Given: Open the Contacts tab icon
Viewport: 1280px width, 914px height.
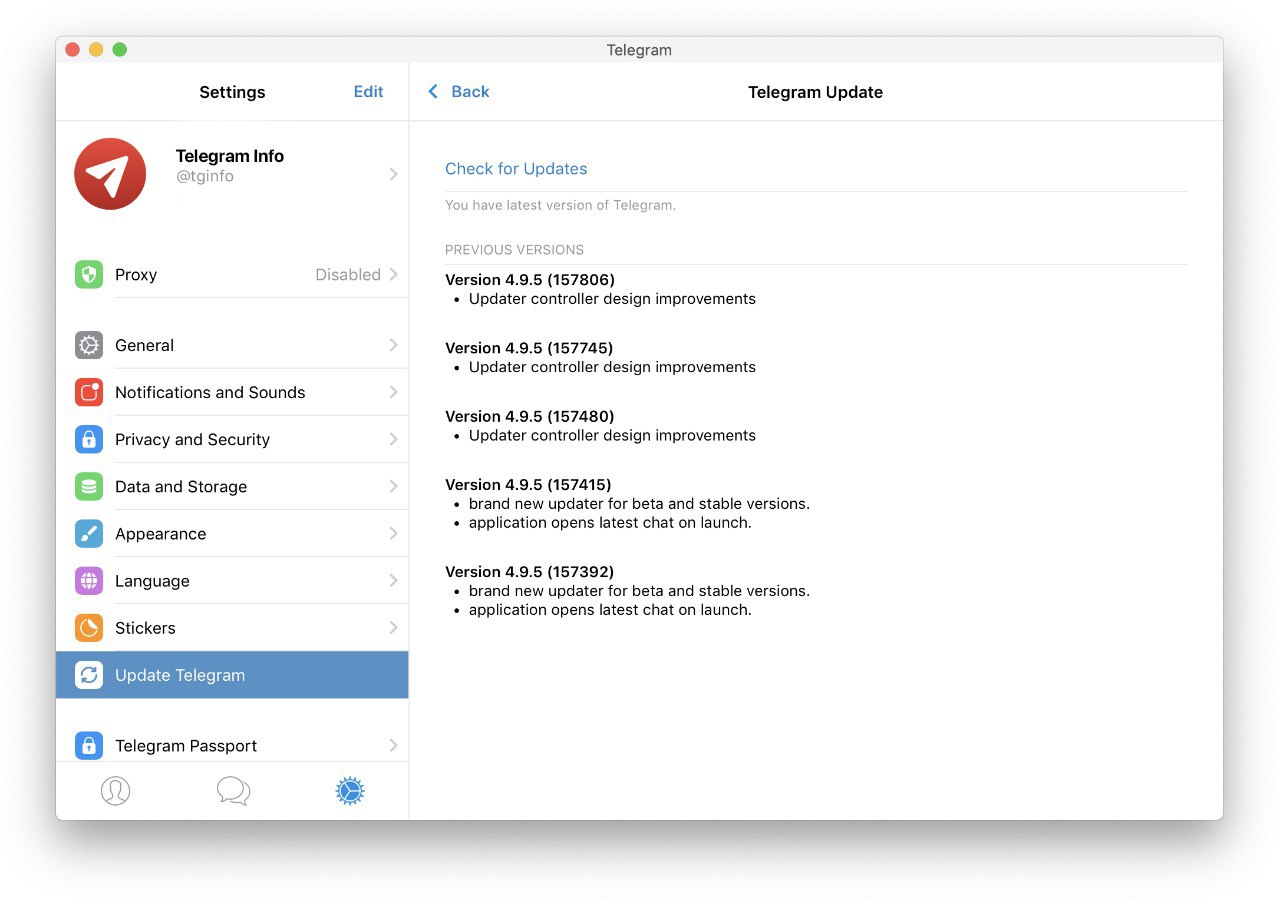Looking at the screenshot, I should [115, 791].
